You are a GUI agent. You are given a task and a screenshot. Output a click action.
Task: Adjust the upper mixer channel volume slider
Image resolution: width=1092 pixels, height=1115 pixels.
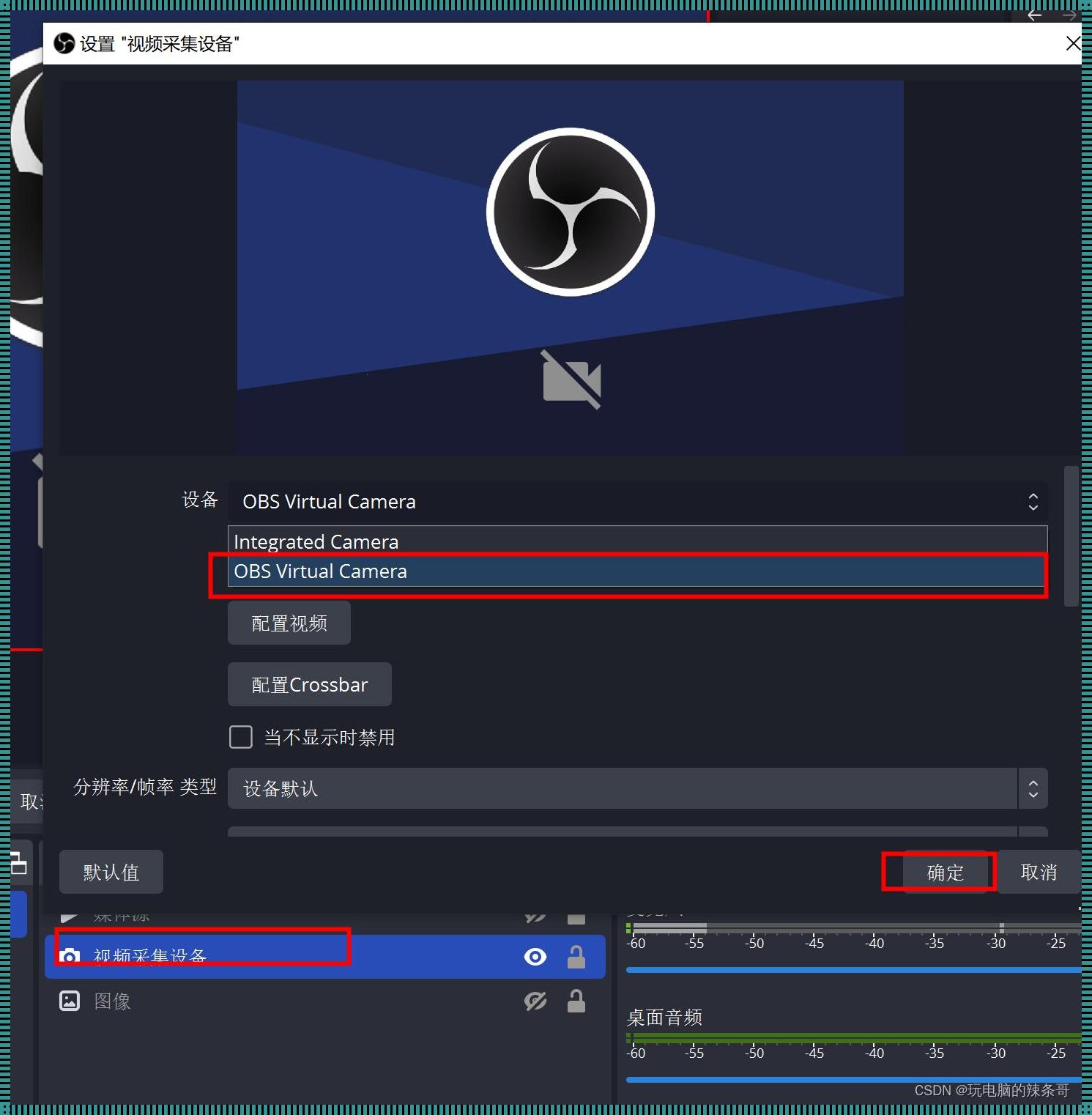[854, 969]
